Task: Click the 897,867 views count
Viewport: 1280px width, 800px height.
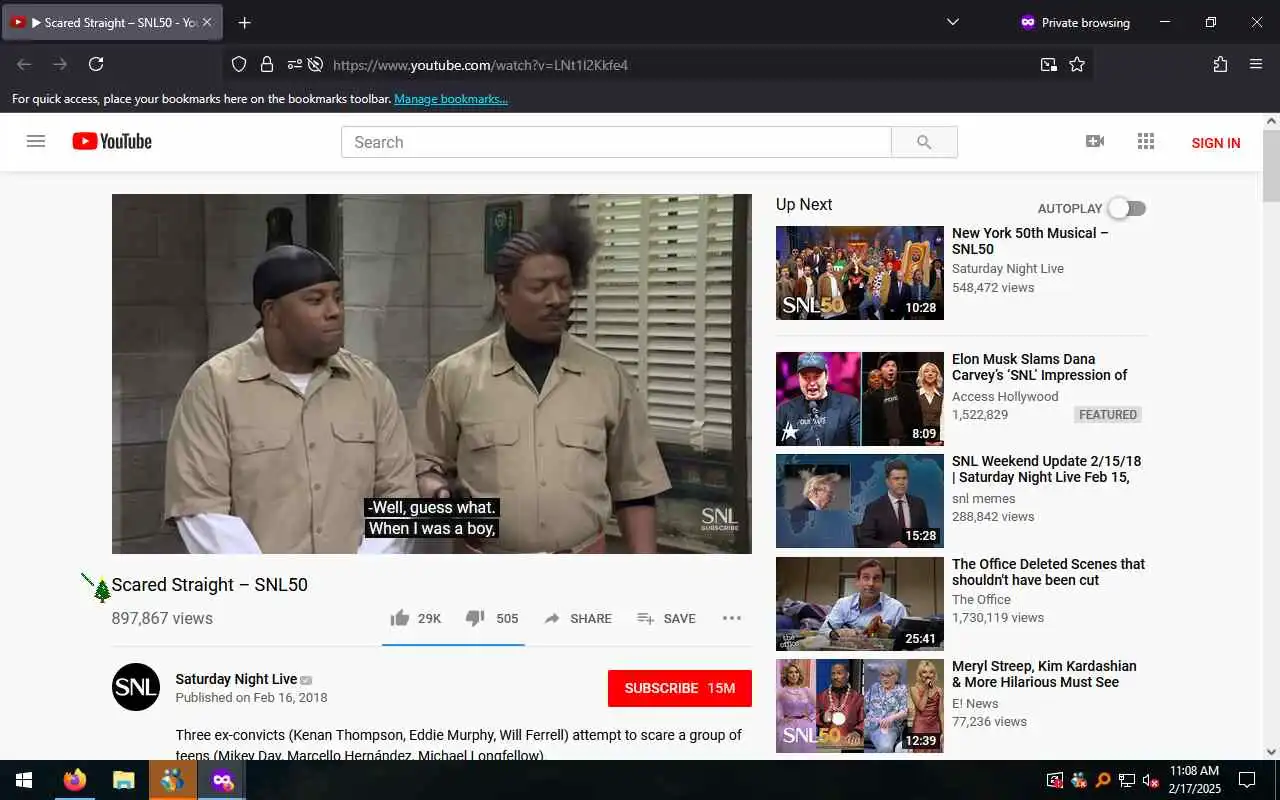Action: (x=162, y=618)
